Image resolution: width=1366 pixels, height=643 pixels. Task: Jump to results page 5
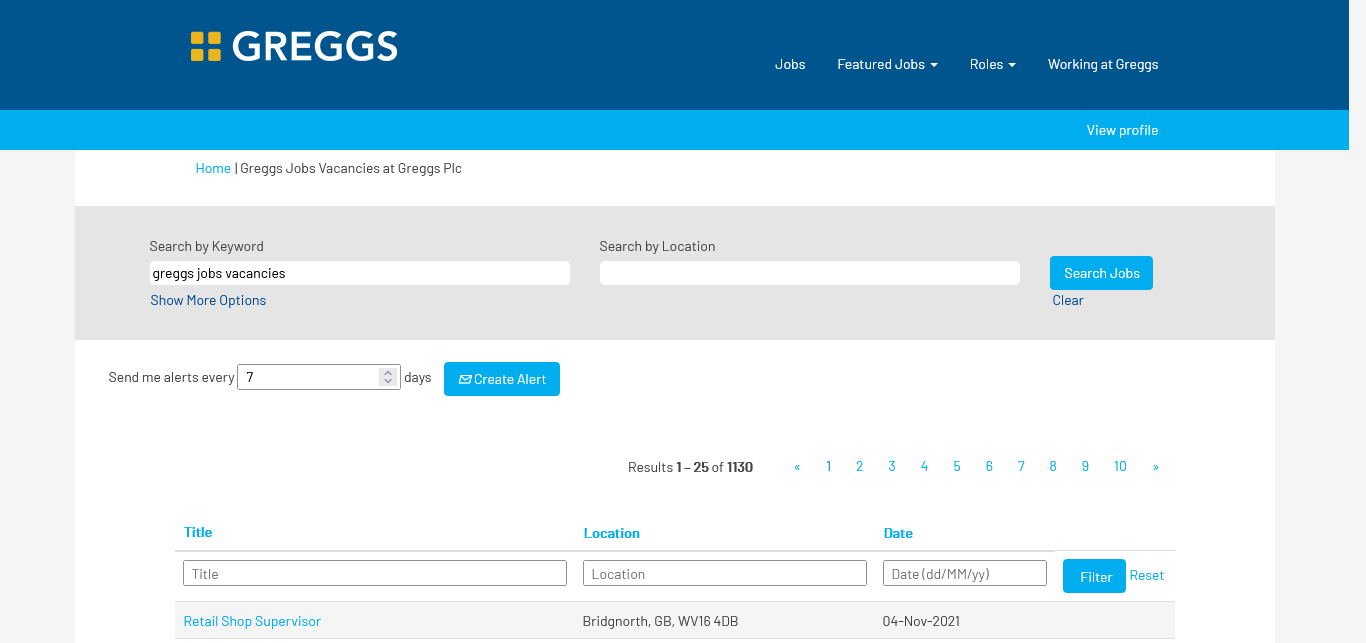(956, 467)
